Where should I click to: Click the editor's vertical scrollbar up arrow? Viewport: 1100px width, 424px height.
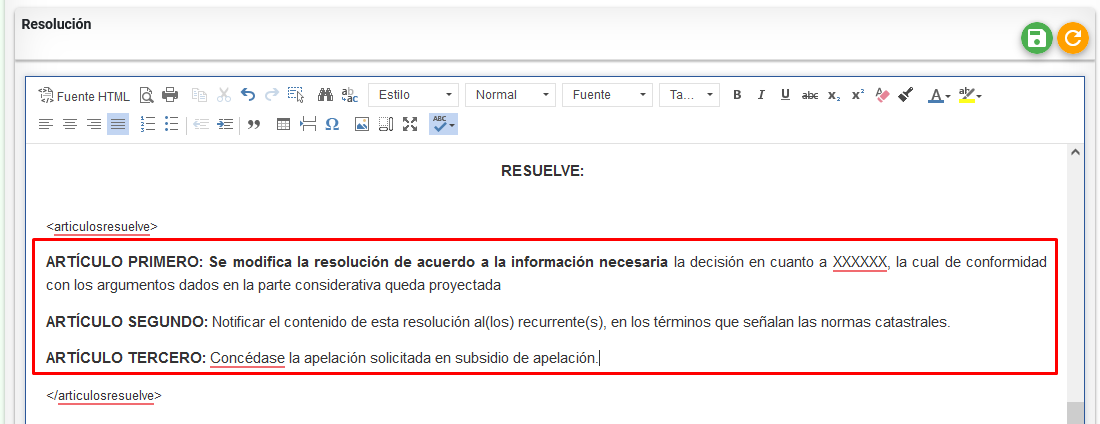[x=1075, y=153]
